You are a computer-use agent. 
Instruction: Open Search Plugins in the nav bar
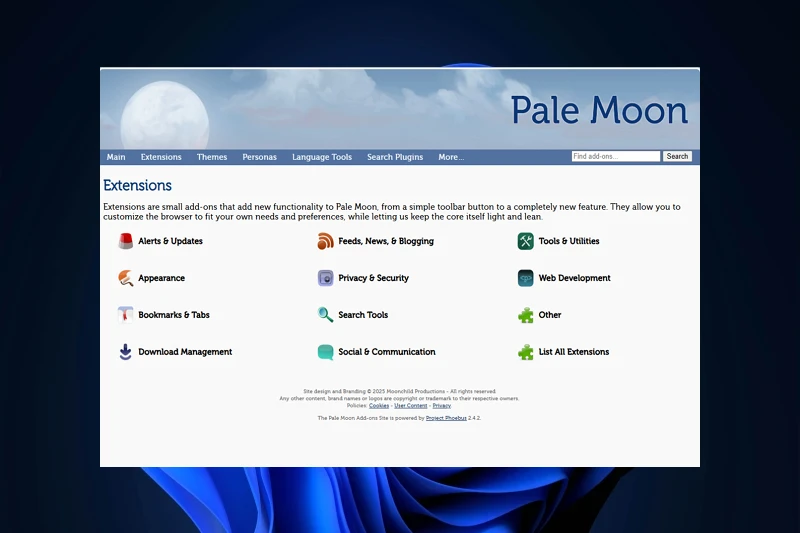click(x=395, y=157)
